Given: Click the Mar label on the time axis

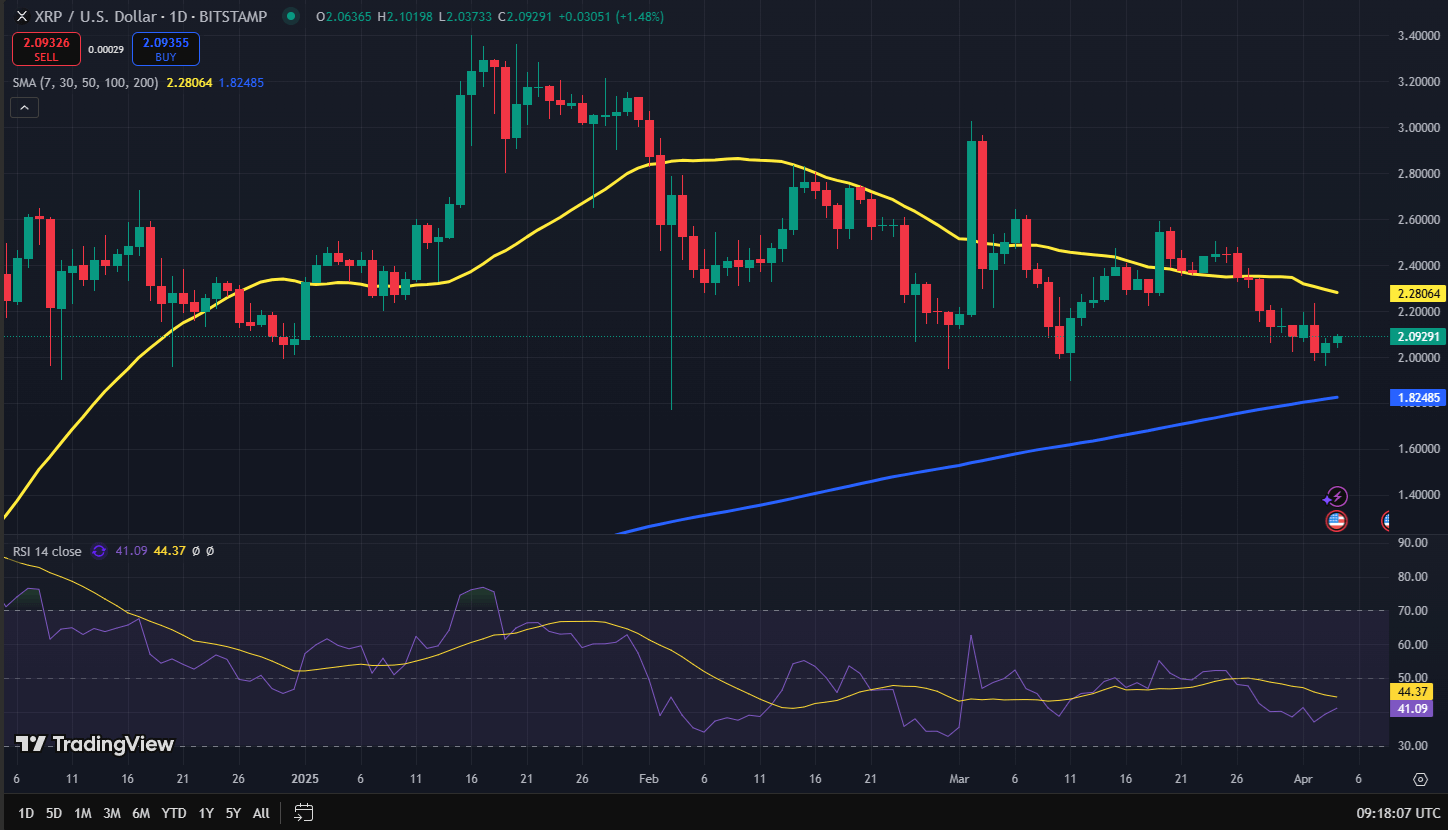Looking at the screenshot, I should (x=960, y=779).
